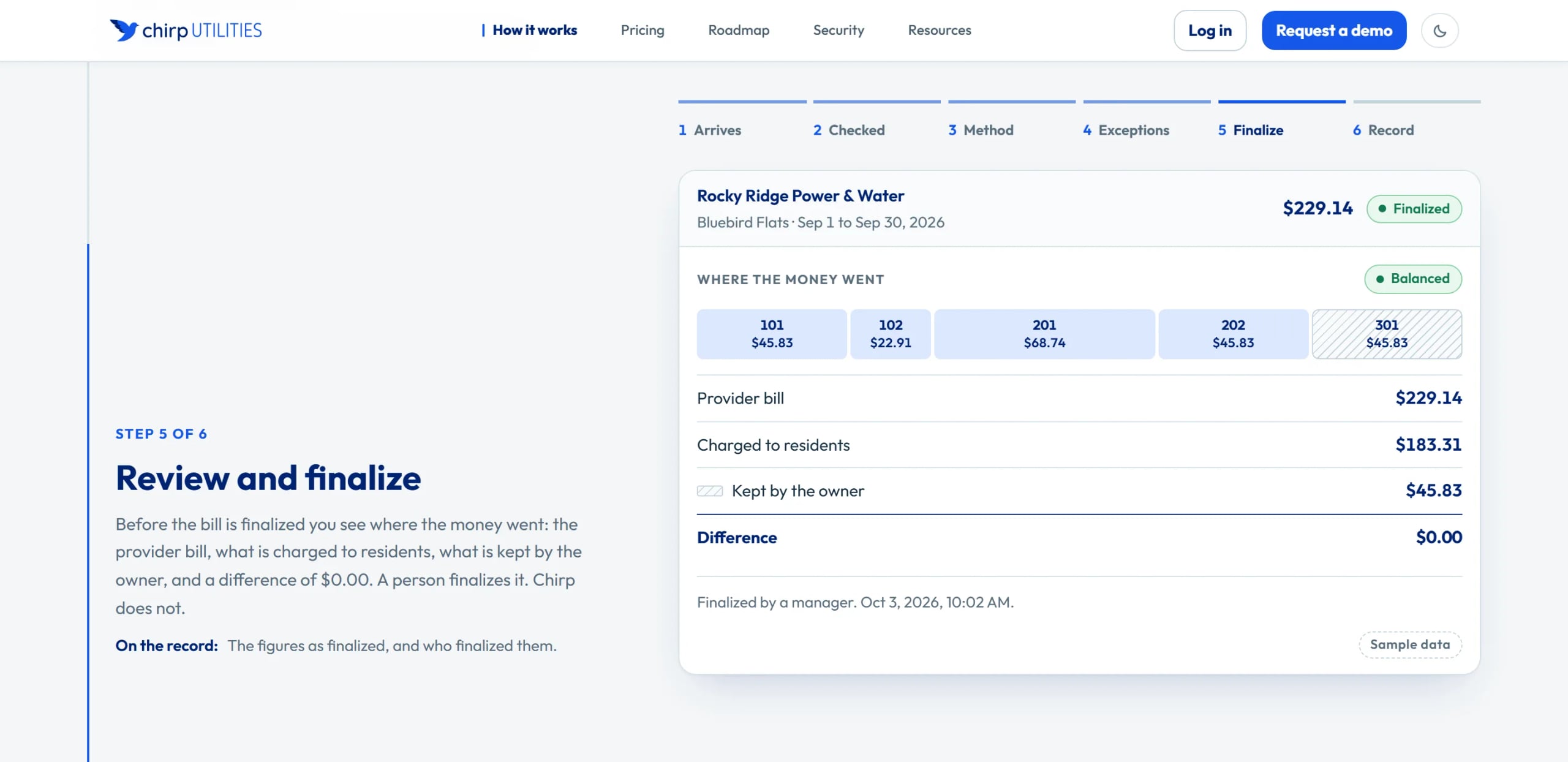Click the Kept by the owner label
The height and width of the screenshot is (762, 1568).
coord(797,491)
